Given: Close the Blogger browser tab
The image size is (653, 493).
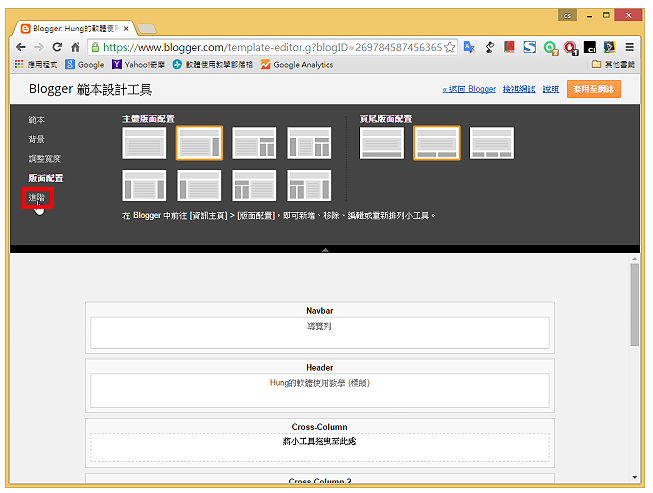Looking at the screenshot, I should click(x=126, y=29).
